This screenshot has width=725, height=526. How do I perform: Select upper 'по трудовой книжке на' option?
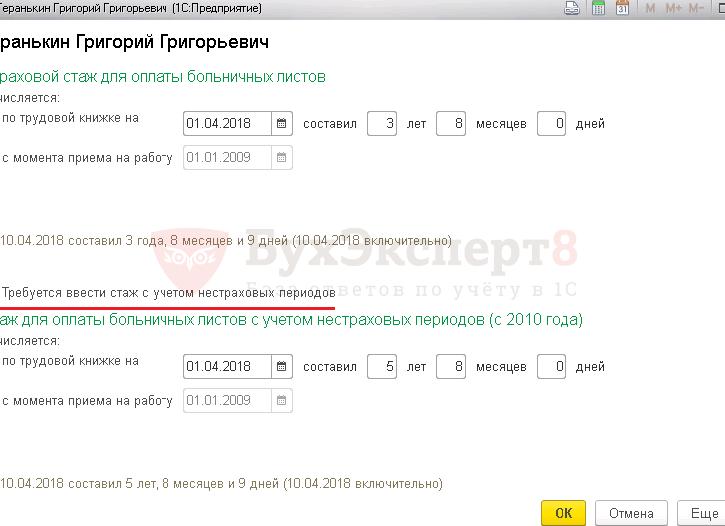coord(69,118)
